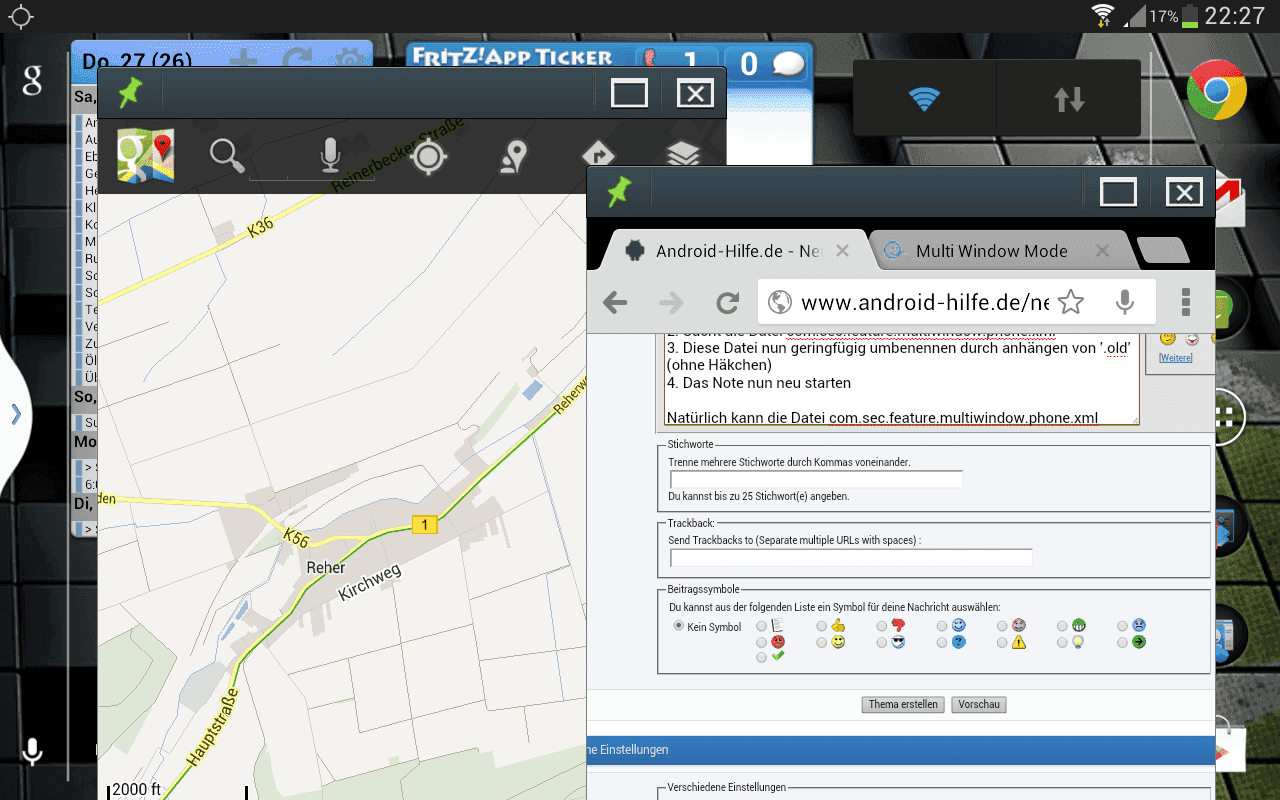
Task: Center map on my location
Action: coord(429,157)
